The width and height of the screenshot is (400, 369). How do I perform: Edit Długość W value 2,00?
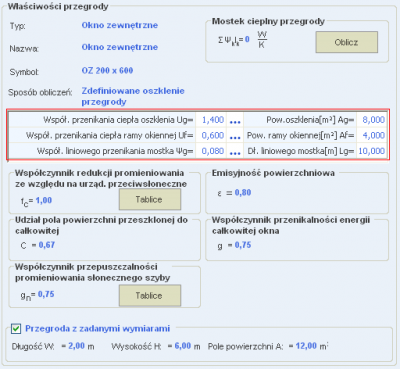[x=77, y=346]
